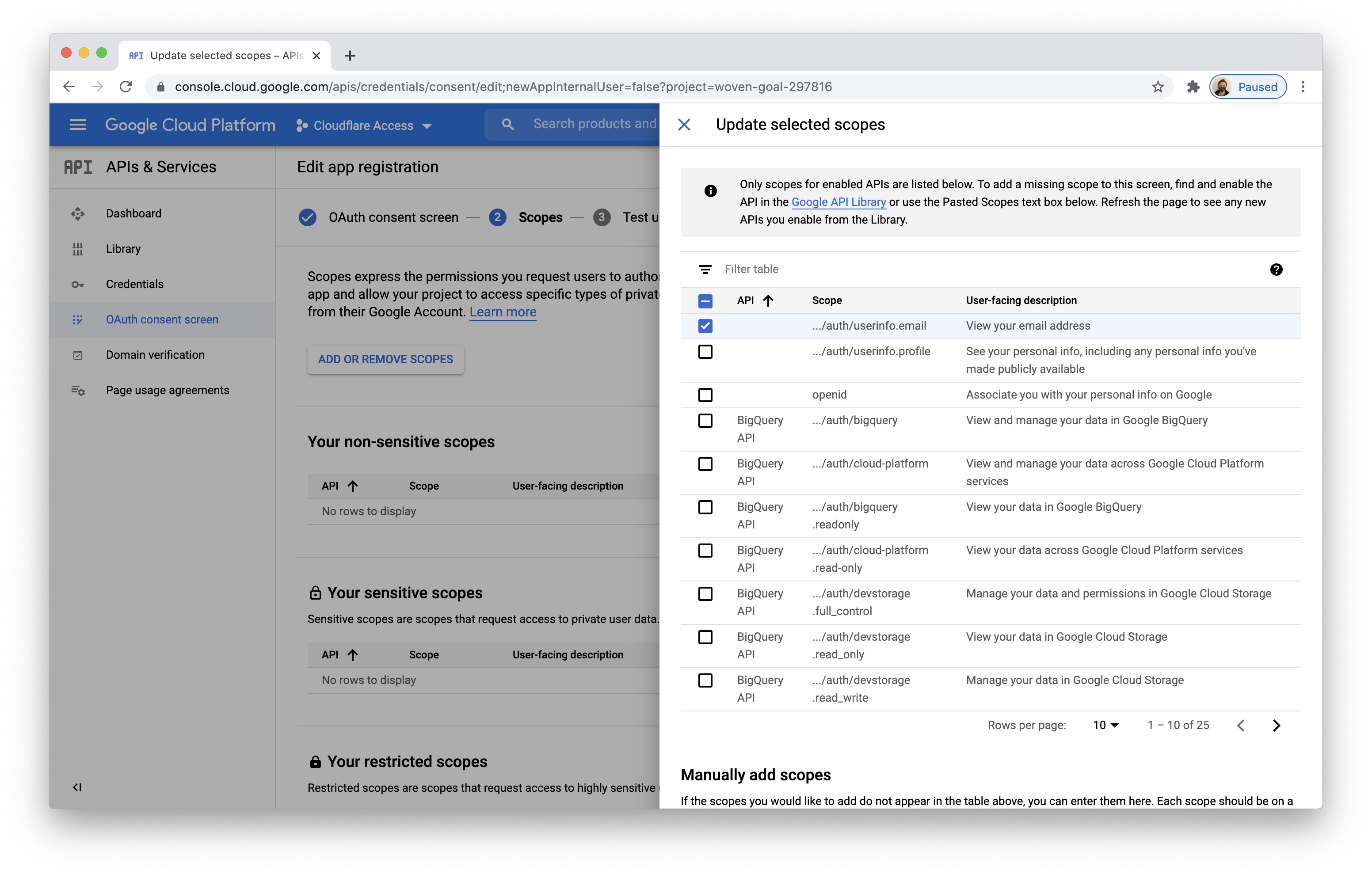Select the auth/bigquery scope checkbox

point(705,421)
